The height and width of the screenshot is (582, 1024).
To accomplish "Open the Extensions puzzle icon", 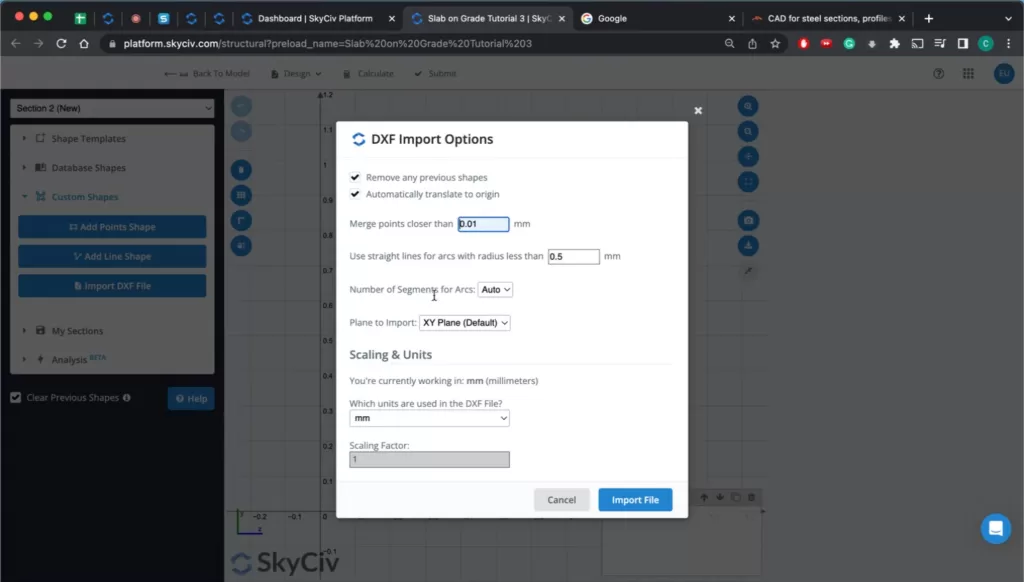I will (895, 44).
